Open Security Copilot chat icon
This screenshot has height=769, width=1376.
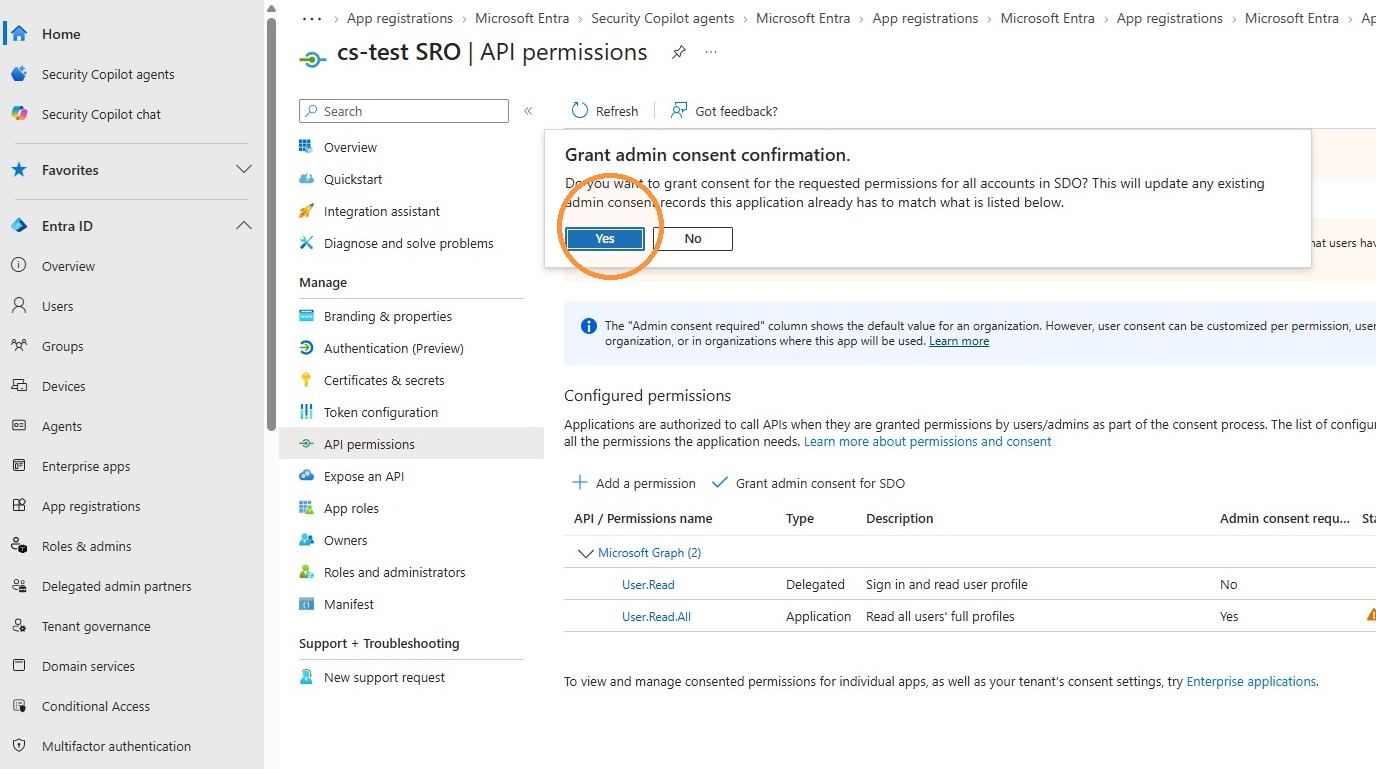pos(19,114)
